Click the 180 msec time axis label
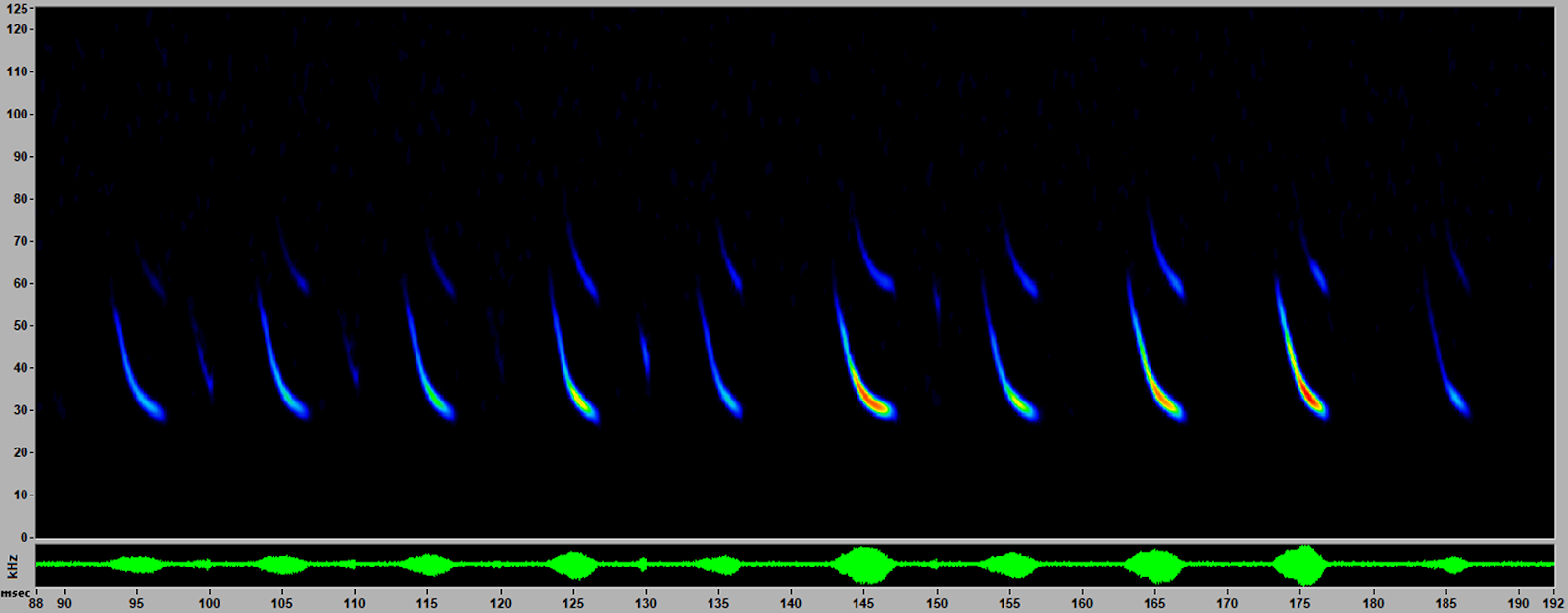Viewport: 1568px width, 613px height. click(1373, 603)
